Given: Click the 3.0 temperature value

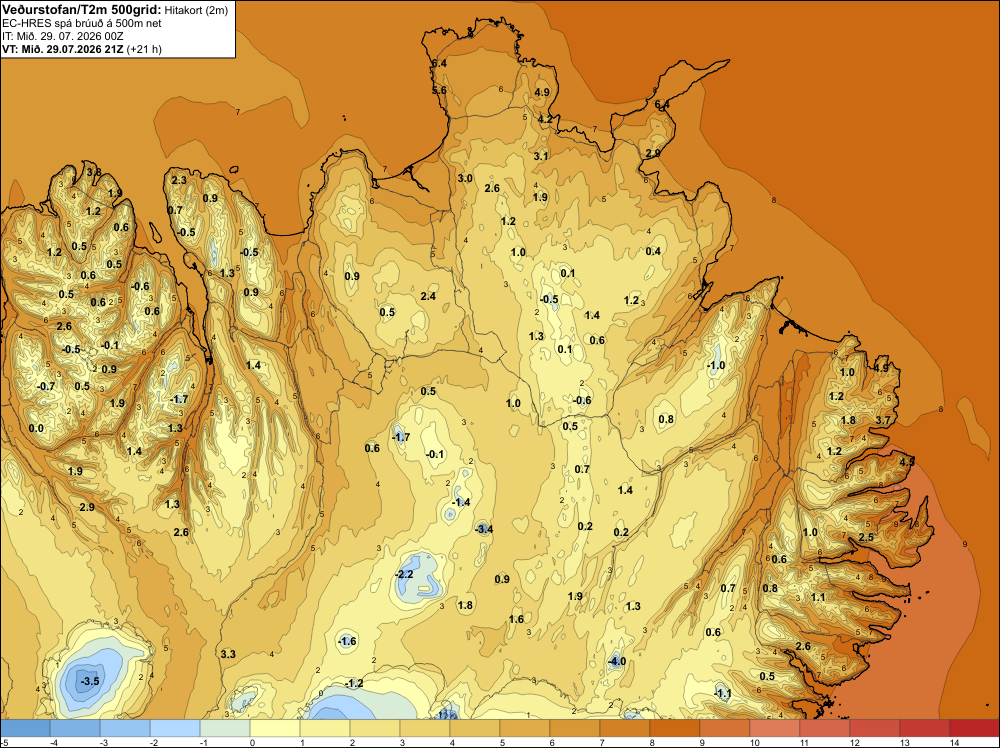Looking at the screenshot, I should tap(465, 178).
